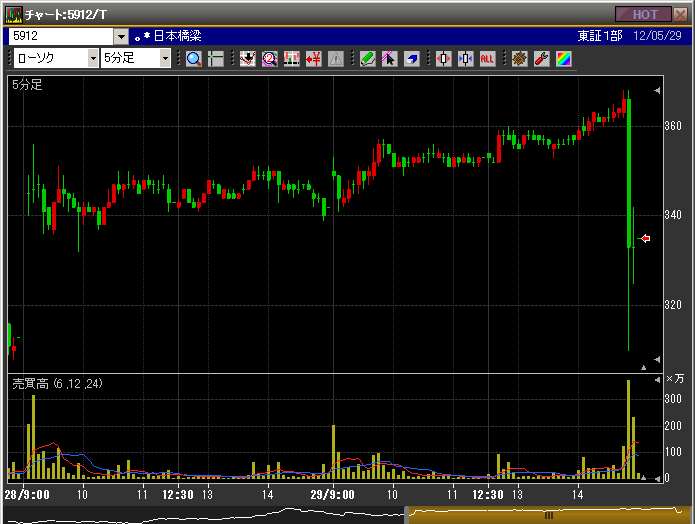Click the small triangle at price pane top right
Screen dimensions: 695x524
coord(657,91)
